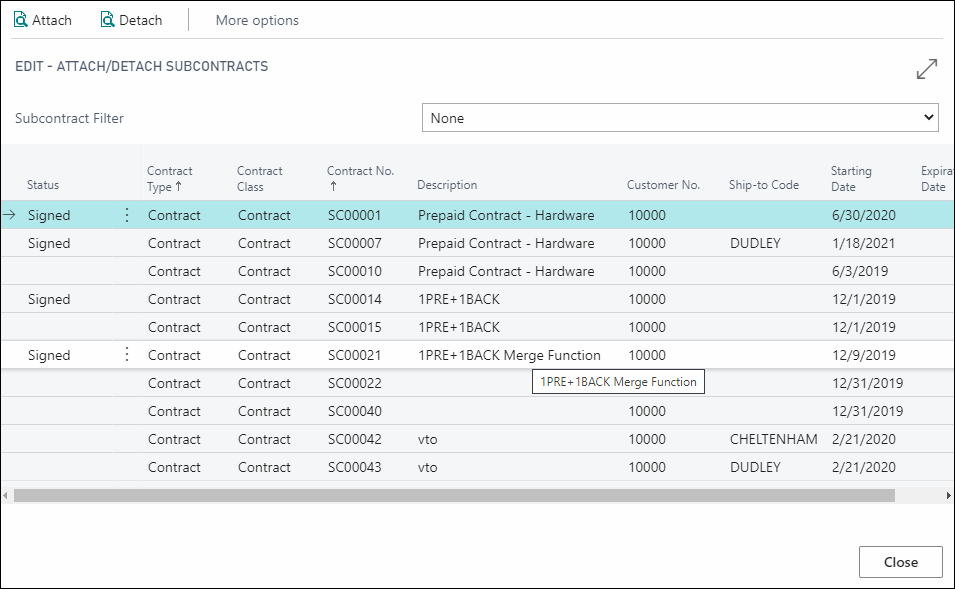Click customer number in SC00015 row

point(647,327)
